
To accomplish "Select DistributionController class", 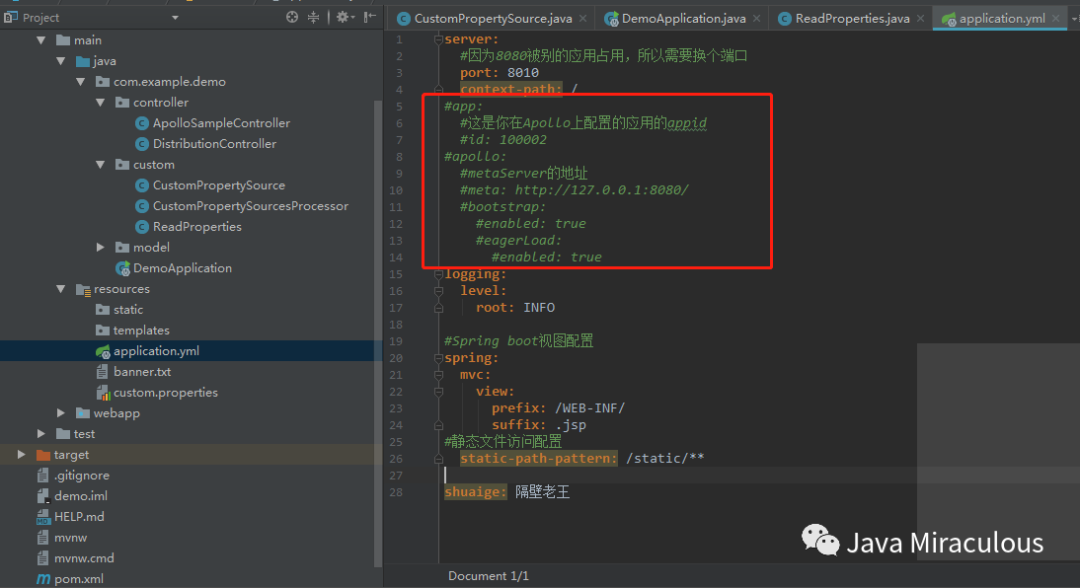I will tap(214, 144).
